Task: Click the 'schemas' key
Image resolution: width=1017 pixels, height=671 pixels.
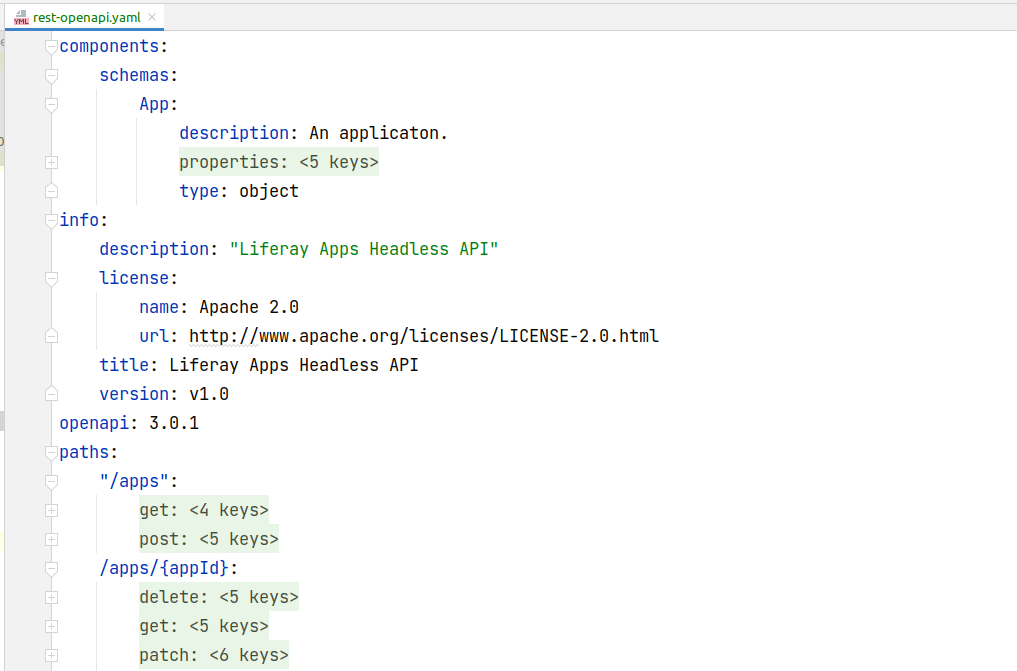Action: (134, 75)
